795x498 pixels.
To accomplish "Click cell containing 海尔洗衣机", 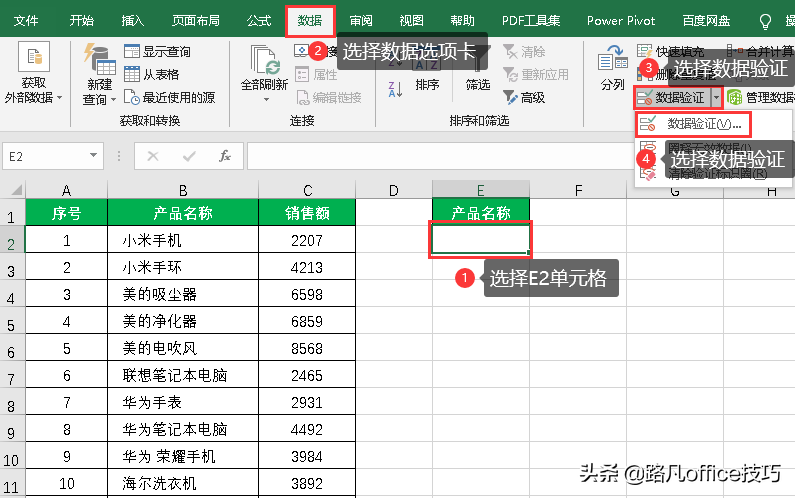I will [x=183, y=483].
